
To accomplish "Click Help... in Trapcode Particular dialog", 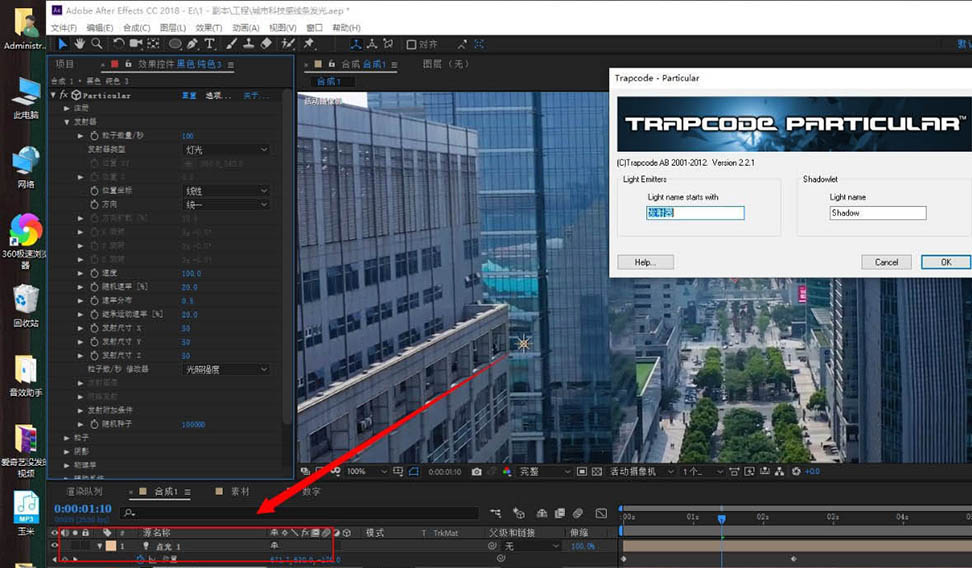I will (x=645, y=262).
